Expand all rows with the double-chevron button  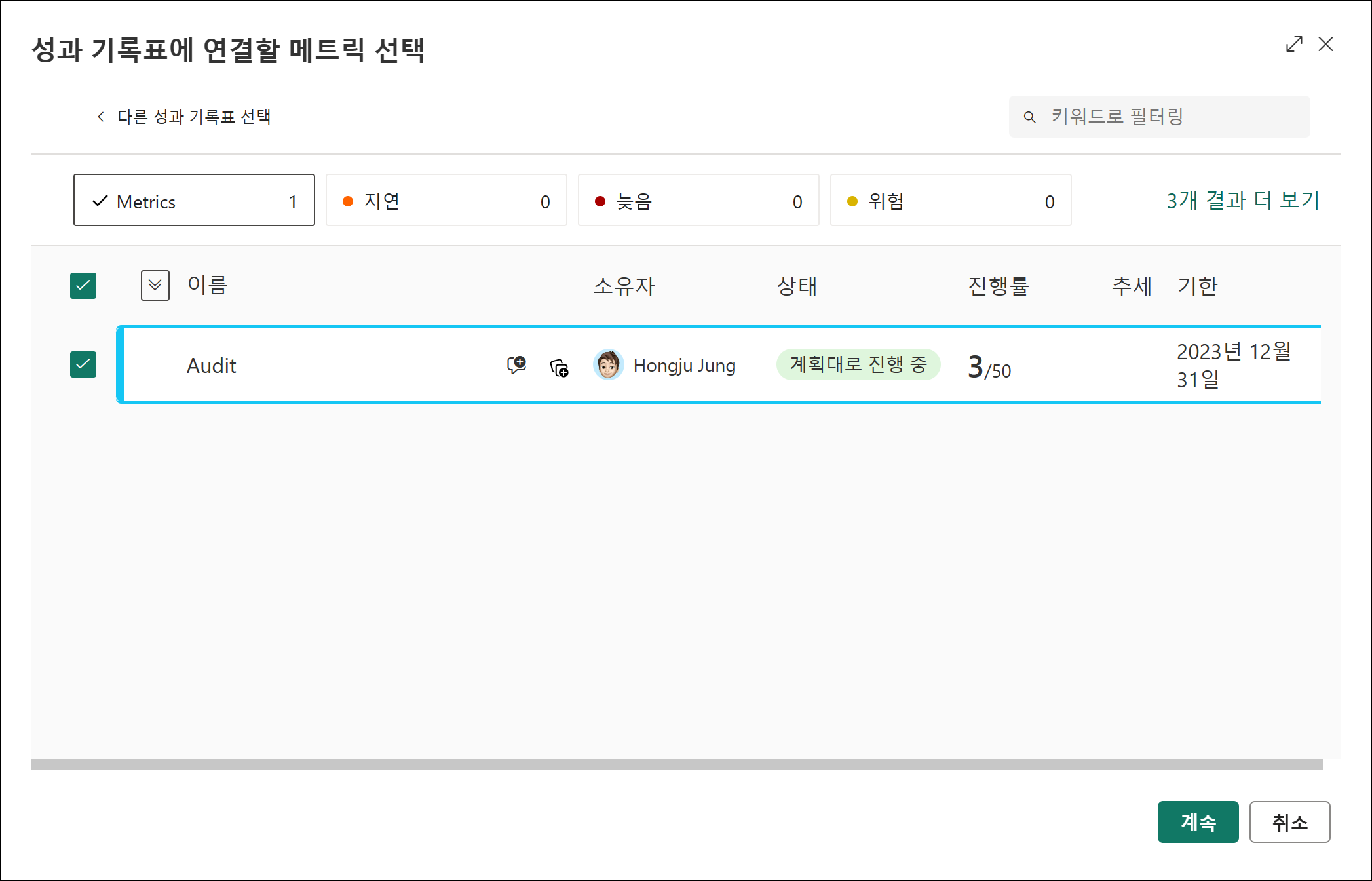[155, 286]
